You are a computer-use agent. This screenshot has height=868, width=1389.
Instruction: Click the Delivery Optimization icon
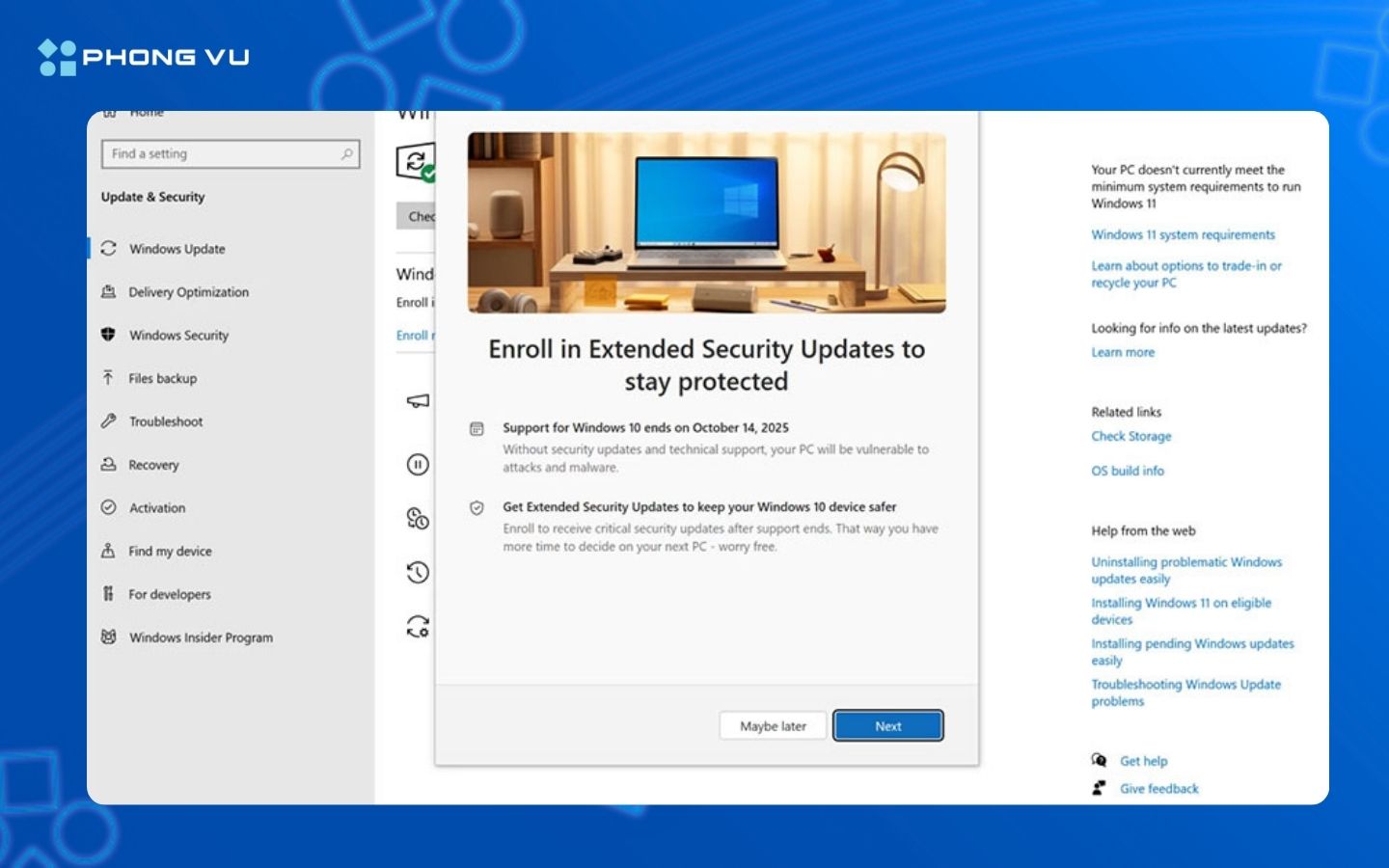coord(109,291)
